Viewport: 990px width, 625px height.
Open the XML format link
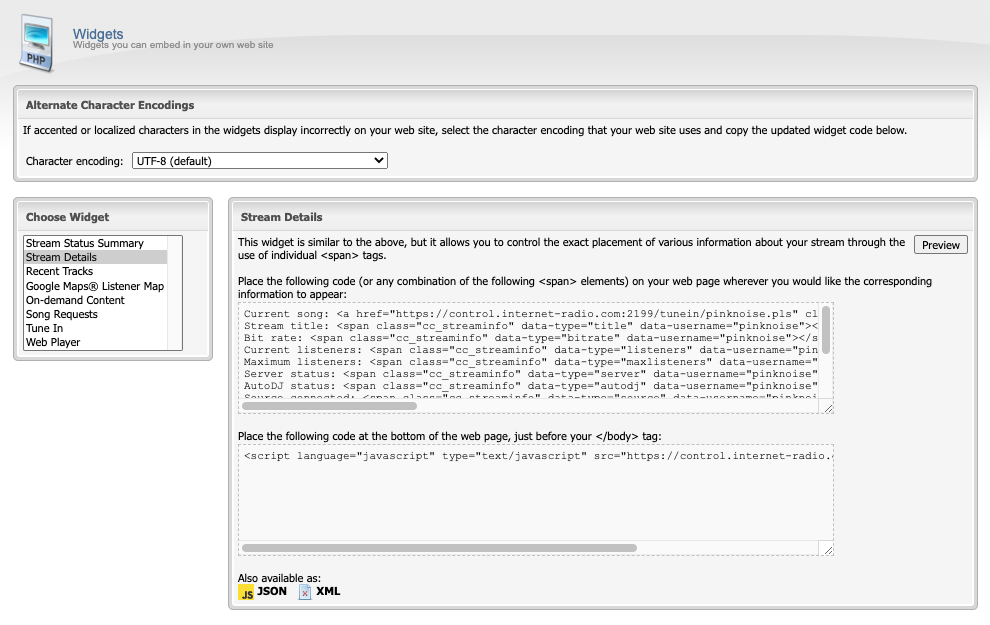click(328, 591)
